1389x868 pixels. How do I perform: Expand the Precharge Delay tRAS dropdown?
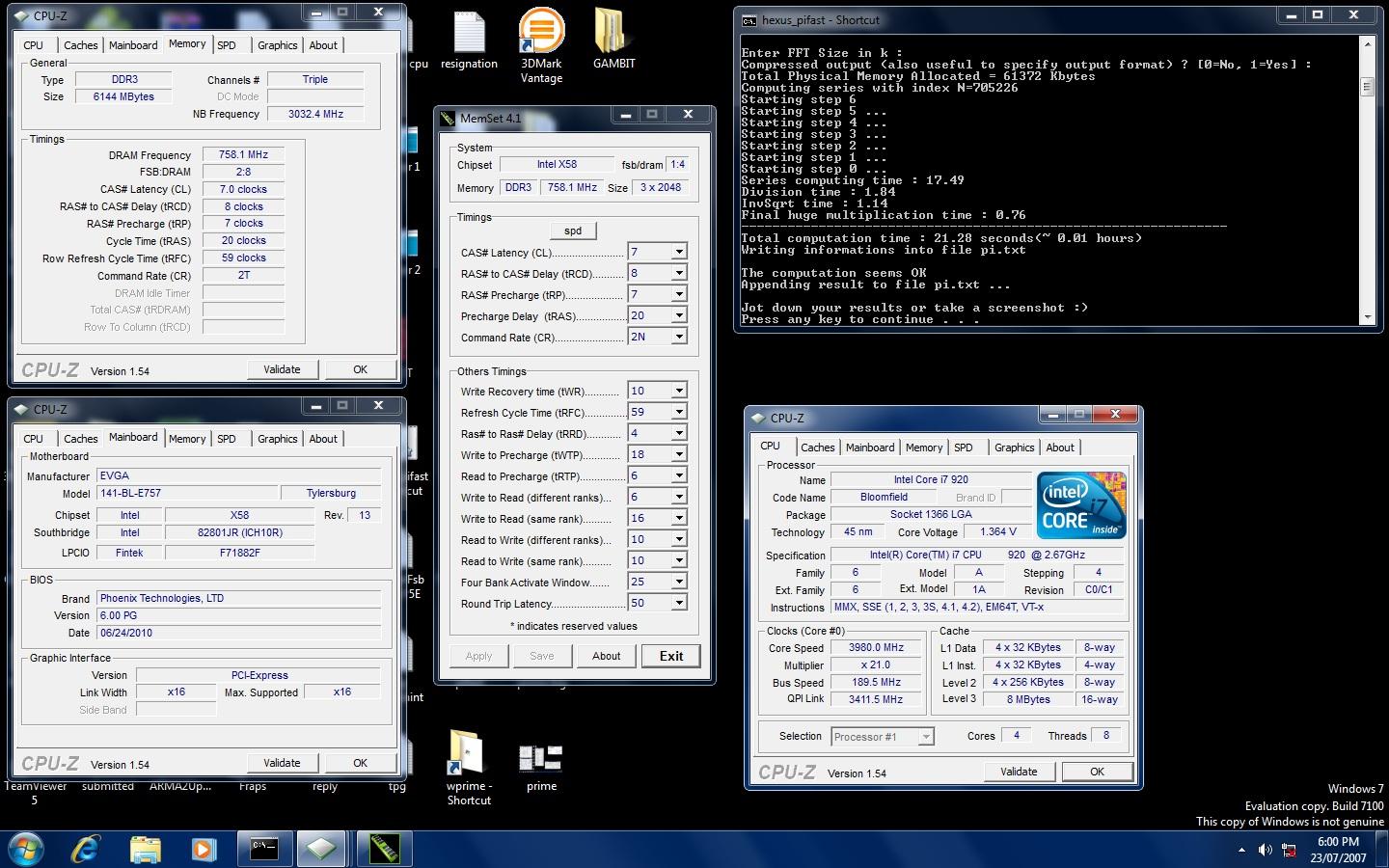pos(678,315)
